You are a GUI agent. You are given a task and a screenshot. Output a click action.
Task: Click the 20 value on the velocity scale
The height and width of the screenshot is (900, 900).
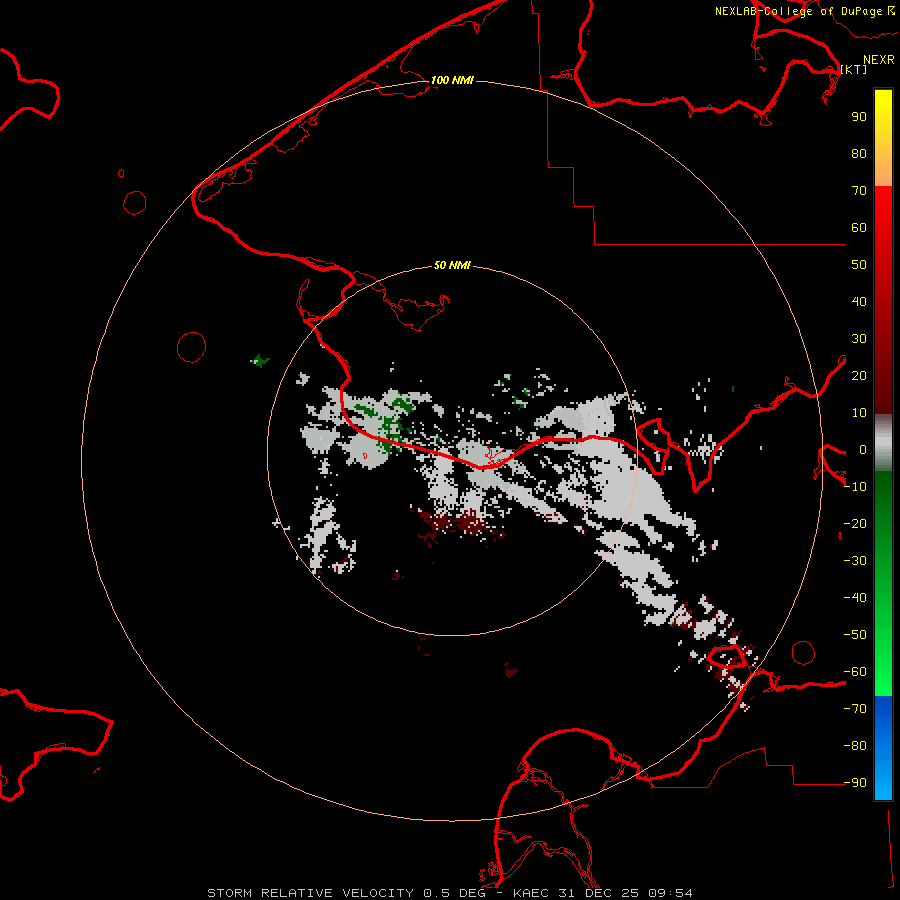pyautogui.click(x=859, y=376)
